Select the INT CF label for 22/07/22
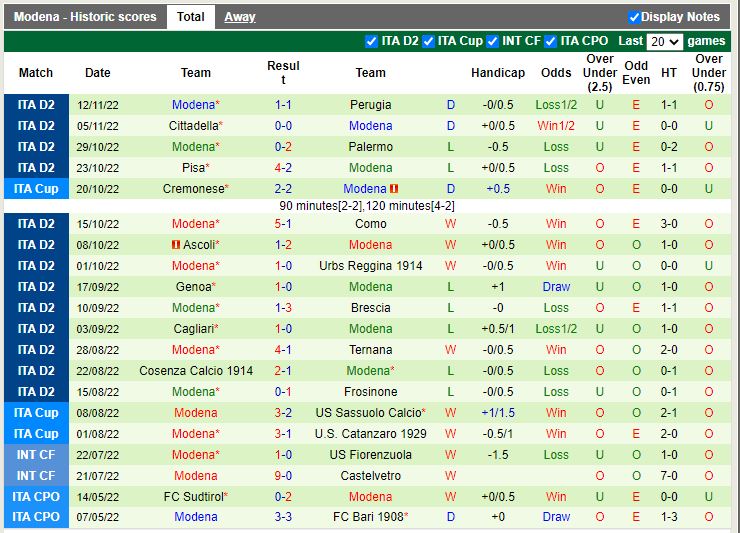 point(36,455)
